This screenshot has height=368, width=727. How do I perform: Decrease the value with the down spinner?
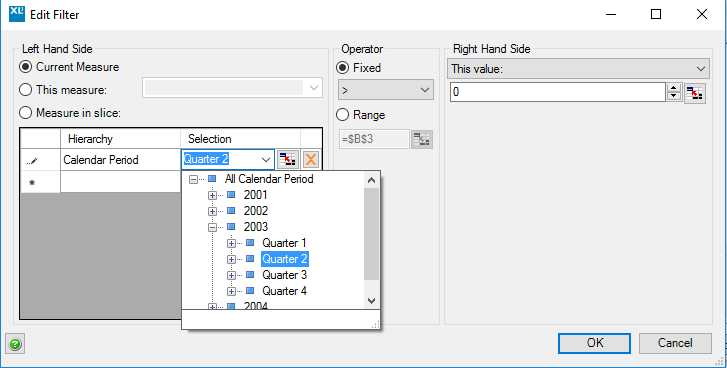[673, 96]
